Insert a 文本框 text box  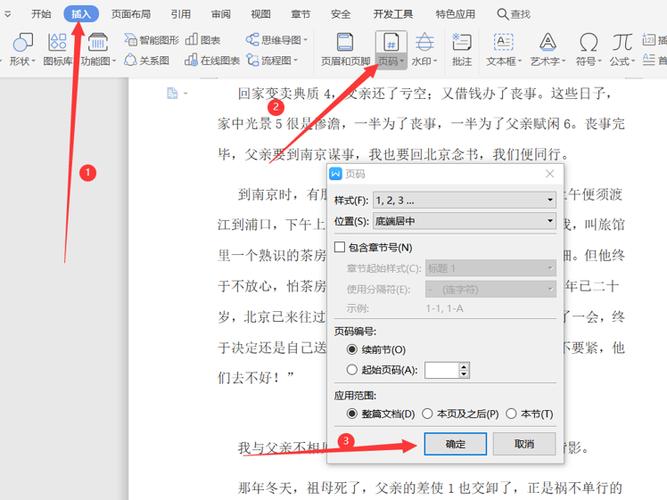click(504, 49)
